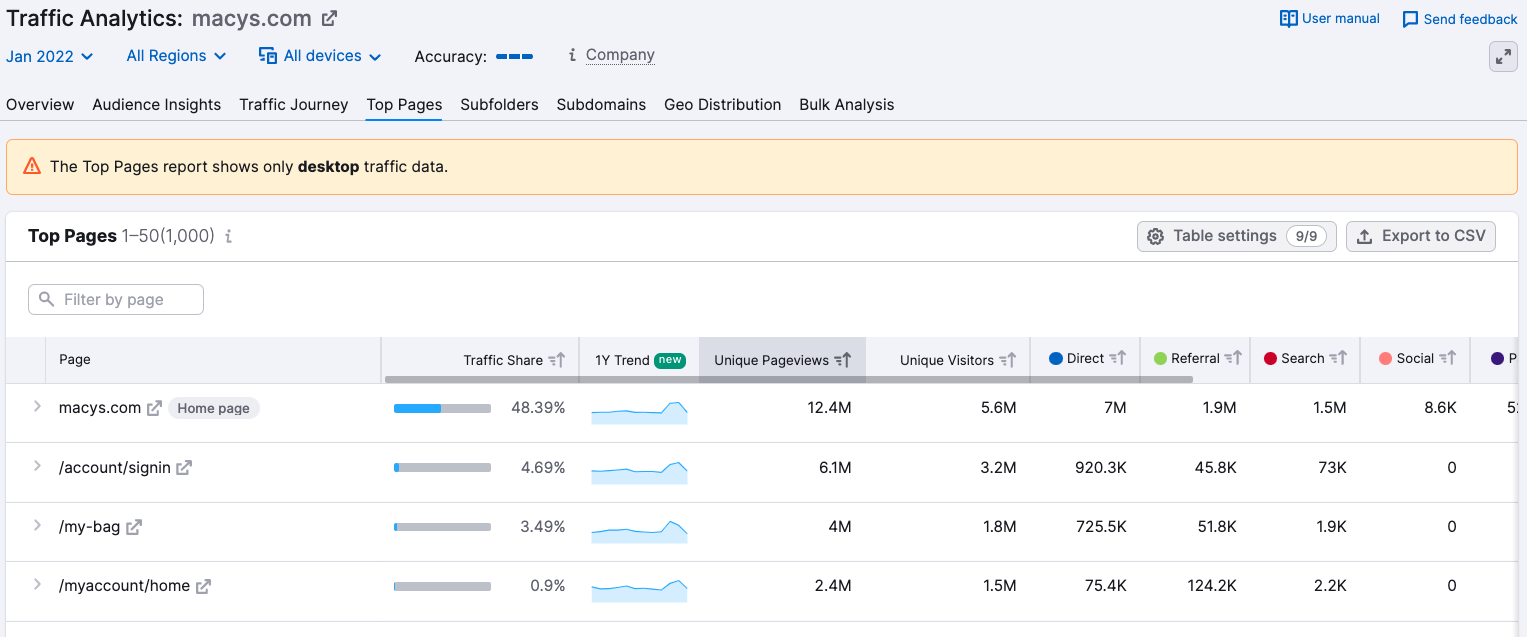Click the Filter by page input field
The height and width of the screenshot is (637, 1527).
(x=116, y=300)
